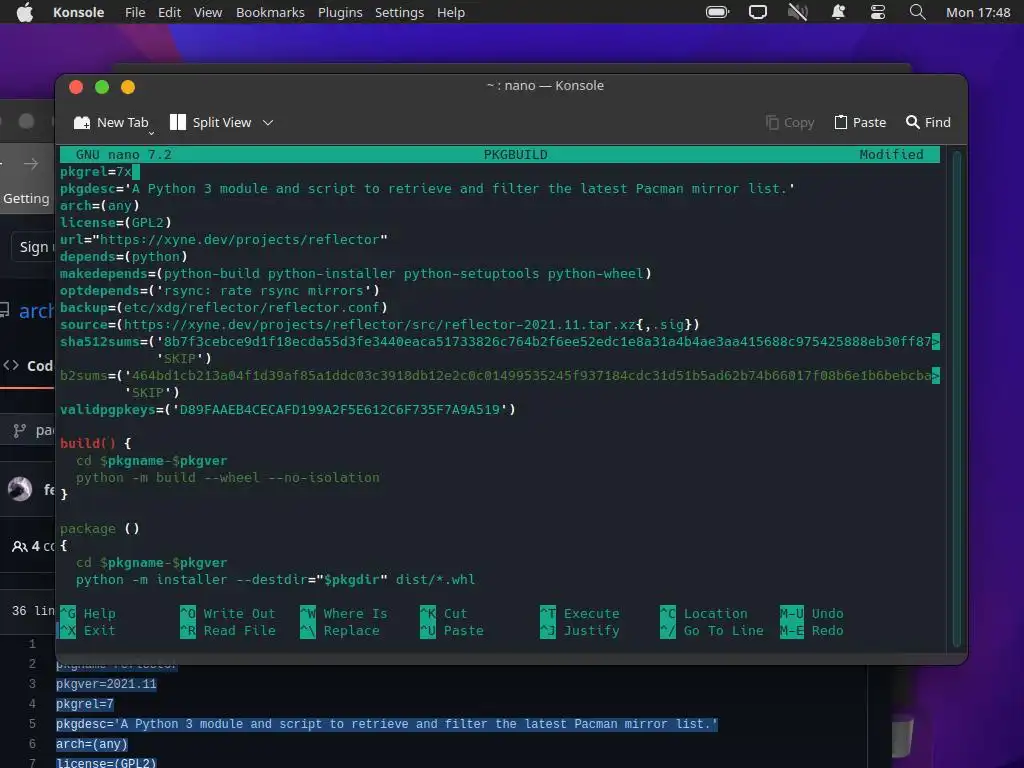Click the Sign in button in background browser

34,247
